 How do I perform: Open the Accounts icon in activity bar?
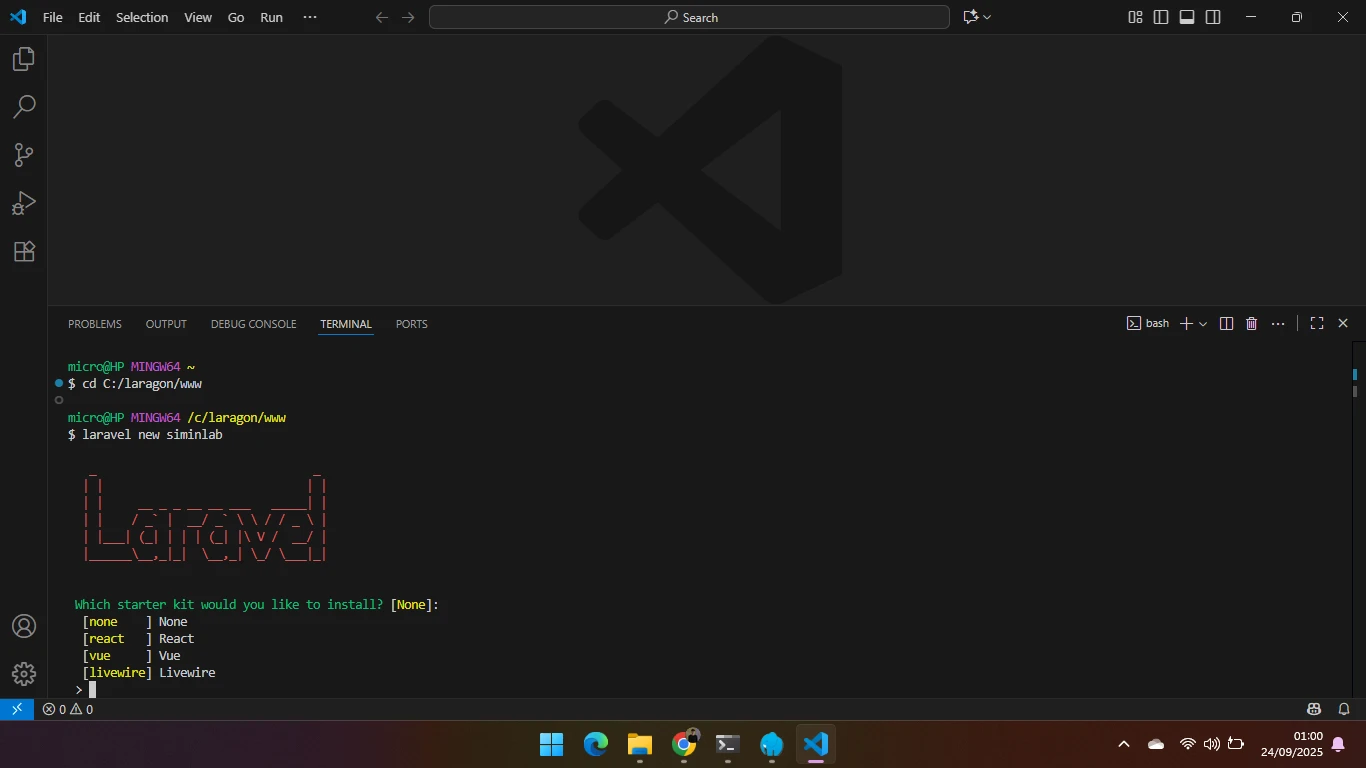click(x=24, y=626)
